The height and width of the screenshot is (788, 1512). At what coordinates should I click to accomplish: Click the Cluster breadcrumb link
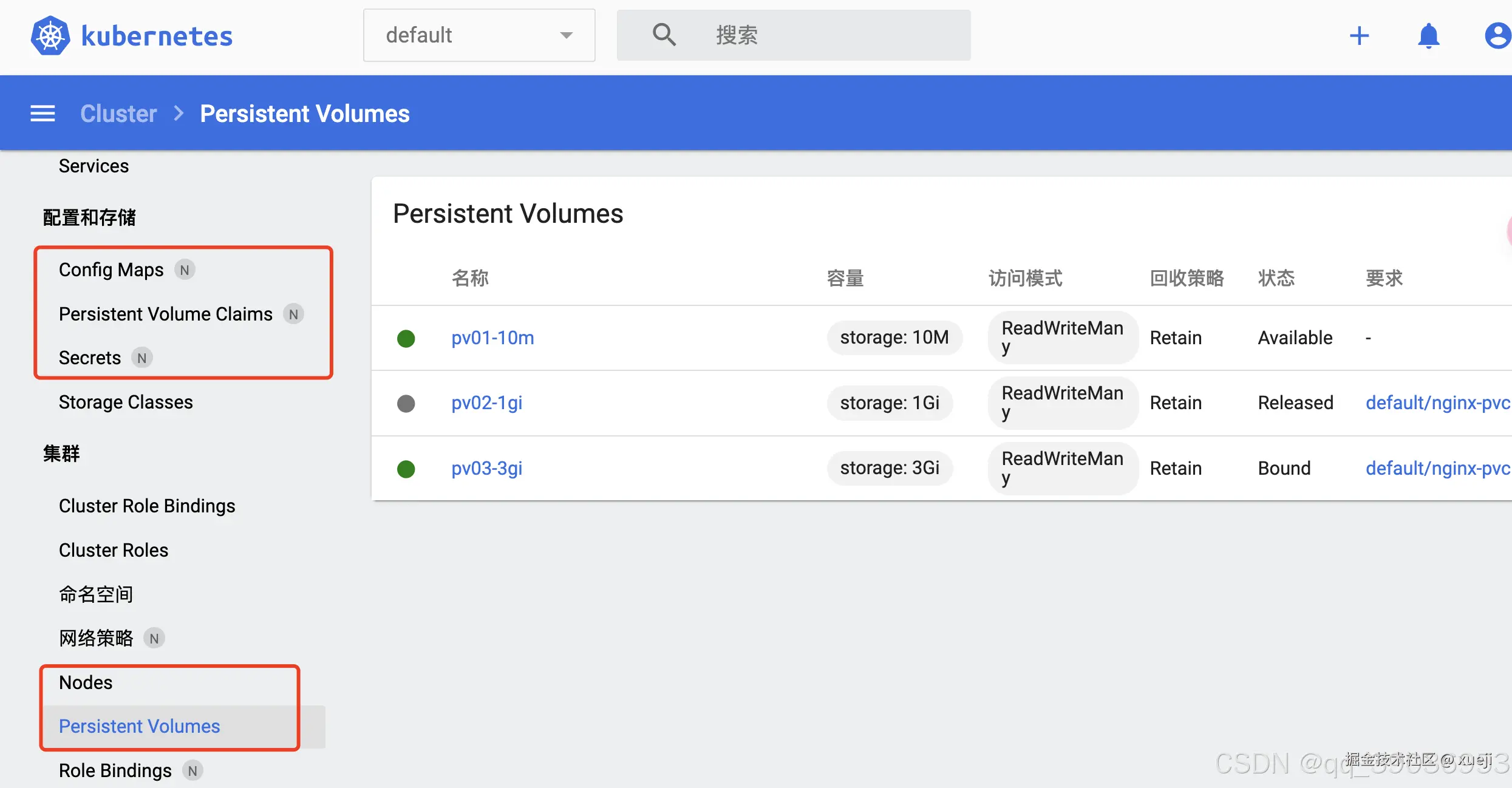[118, 114]
